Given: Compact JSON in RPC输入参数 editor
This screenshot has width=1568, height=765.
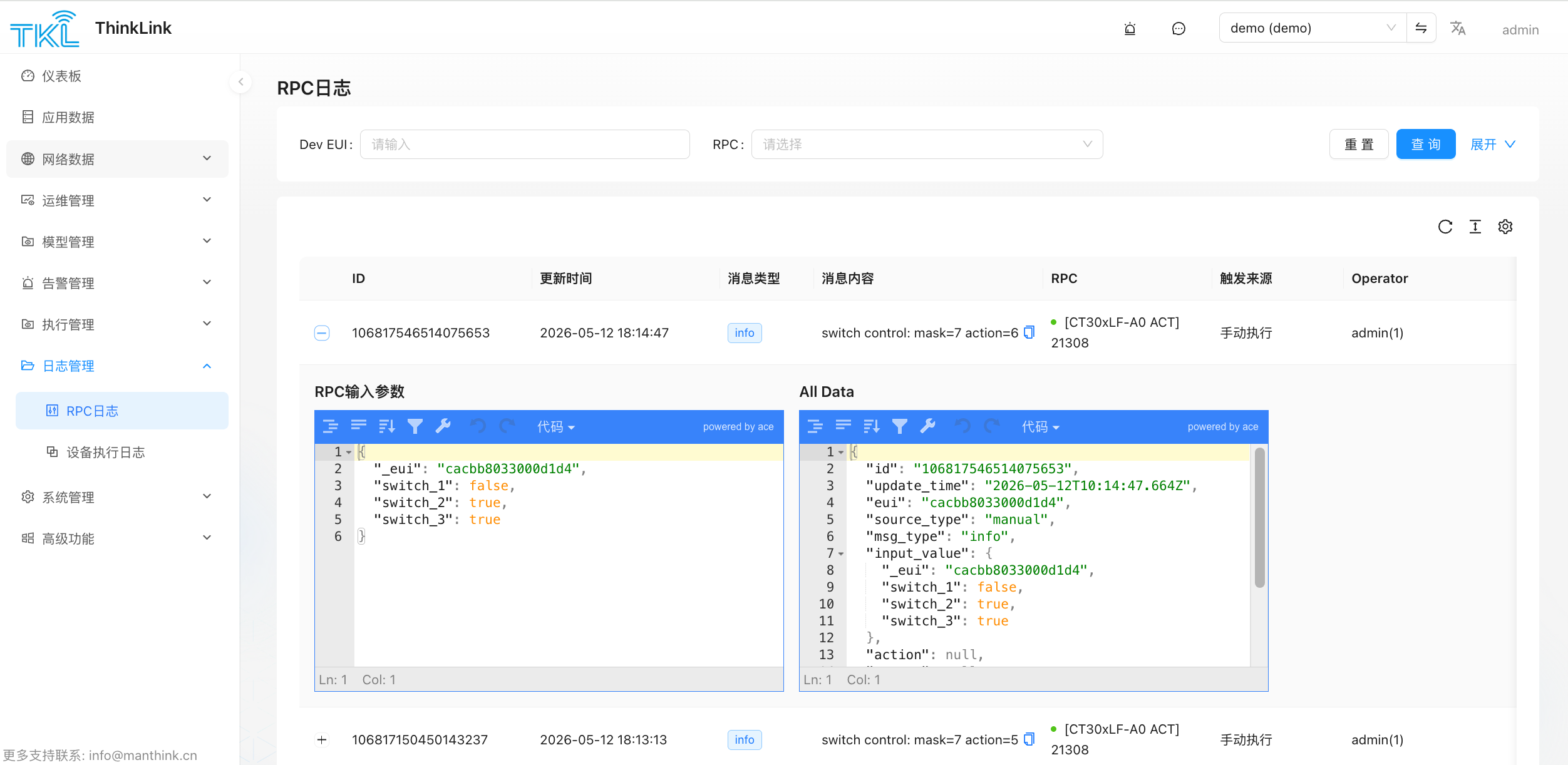Looking at the screenshot, I should coord(359,426).
